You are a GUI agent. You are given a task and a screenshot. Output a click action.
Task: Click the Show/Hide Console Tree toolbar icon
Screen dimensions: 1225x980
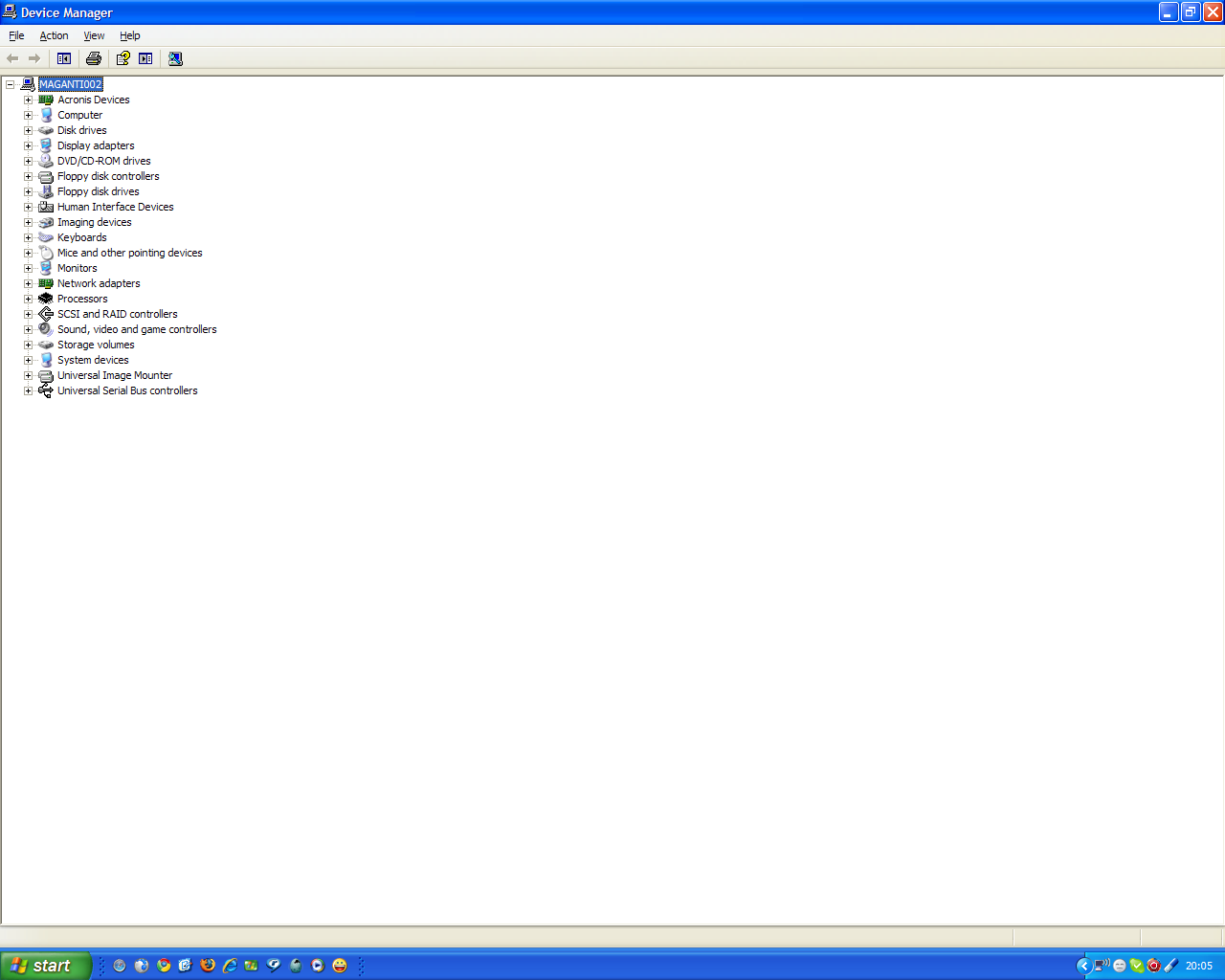[64, 58]
